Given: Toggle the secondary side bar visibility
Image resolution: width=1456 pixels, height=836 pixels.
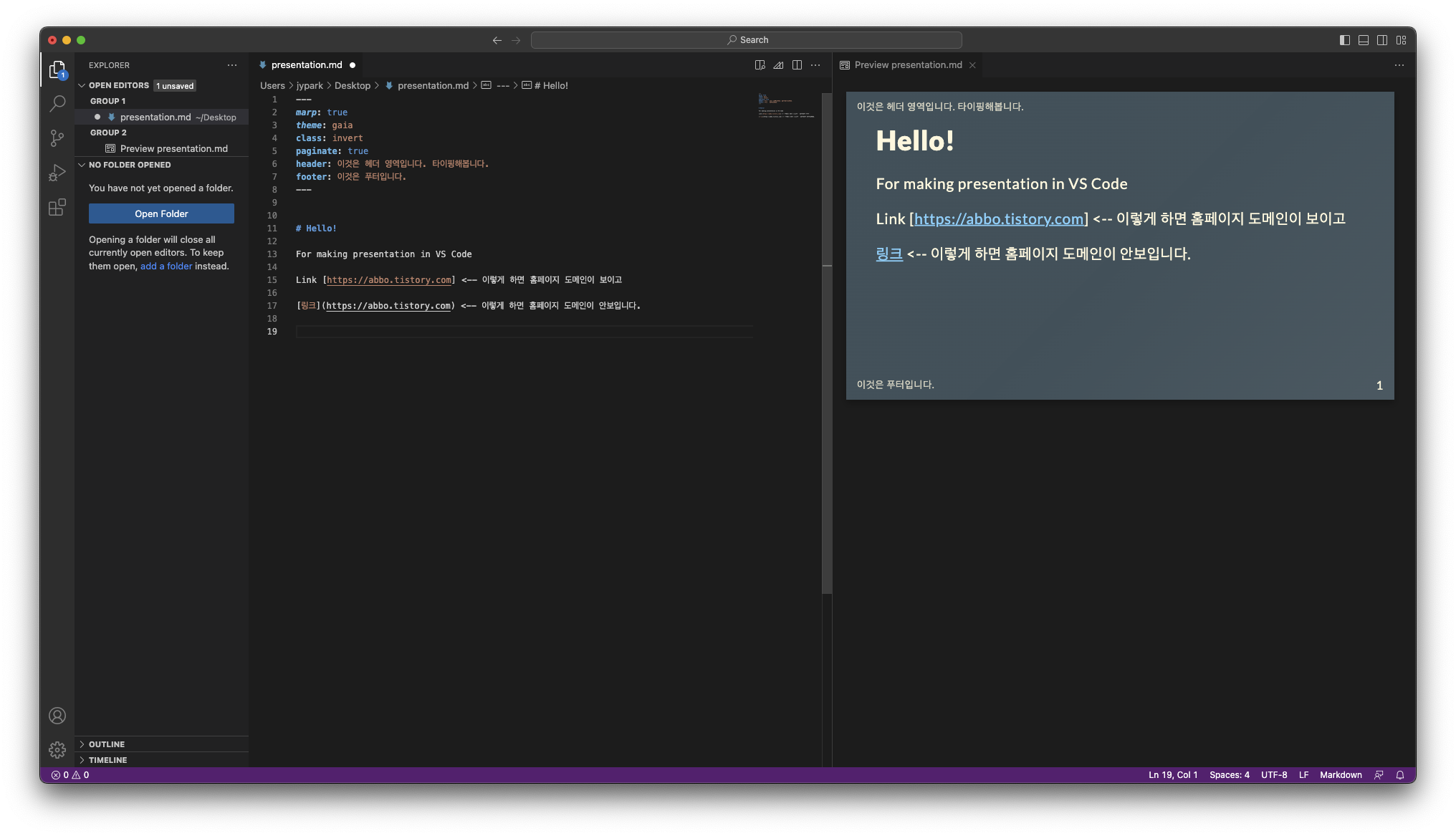Looking at the screenshot, I should pos(1381,40).
